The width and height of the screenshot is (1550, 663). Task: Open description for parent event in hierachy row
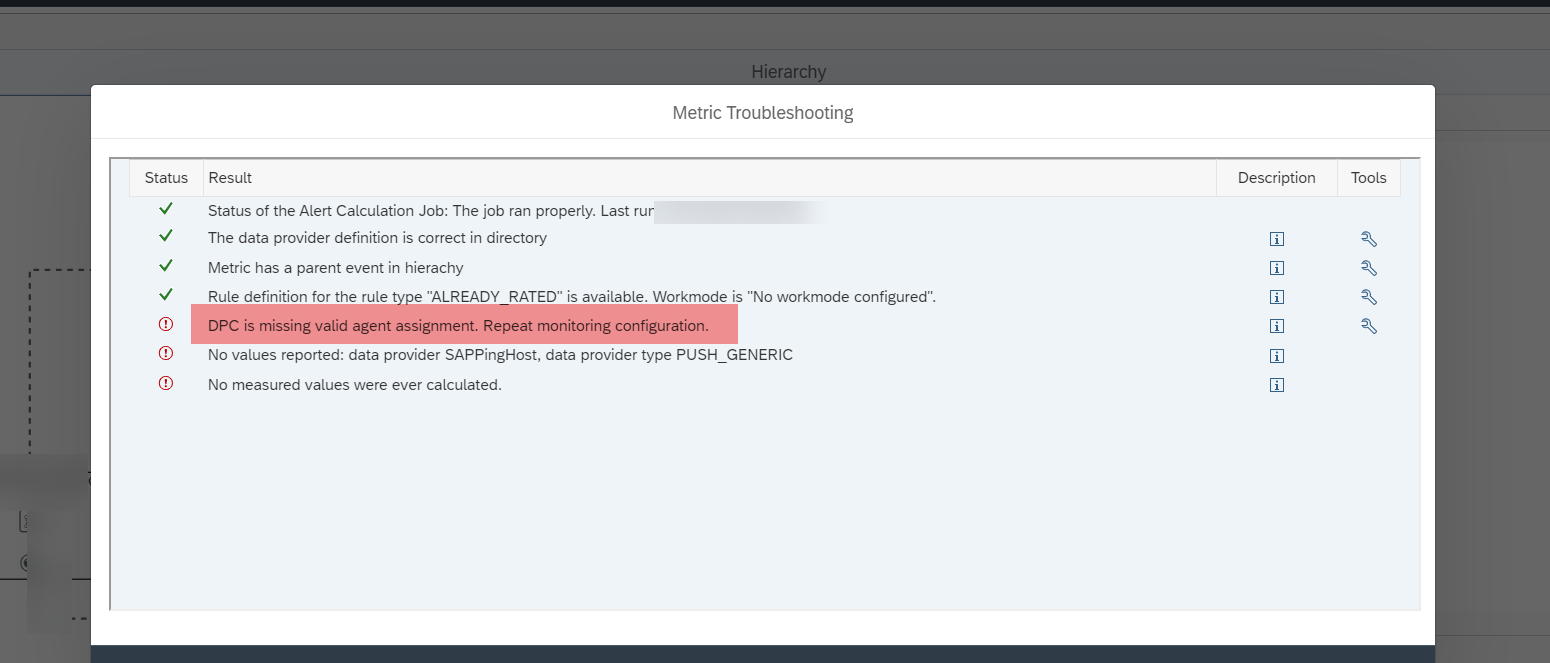(1276, 268)
